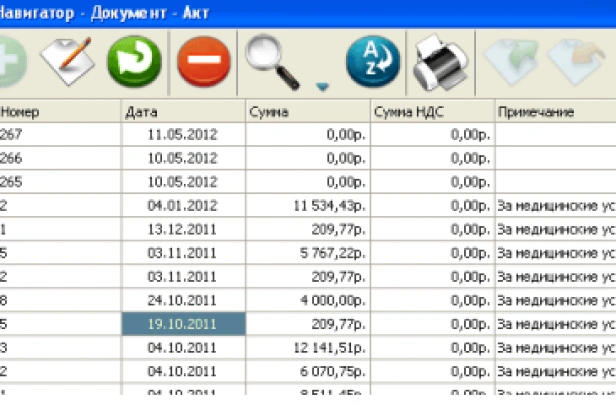Expand the dropdown arrow beside the magnifier

(x=322, y=86)
